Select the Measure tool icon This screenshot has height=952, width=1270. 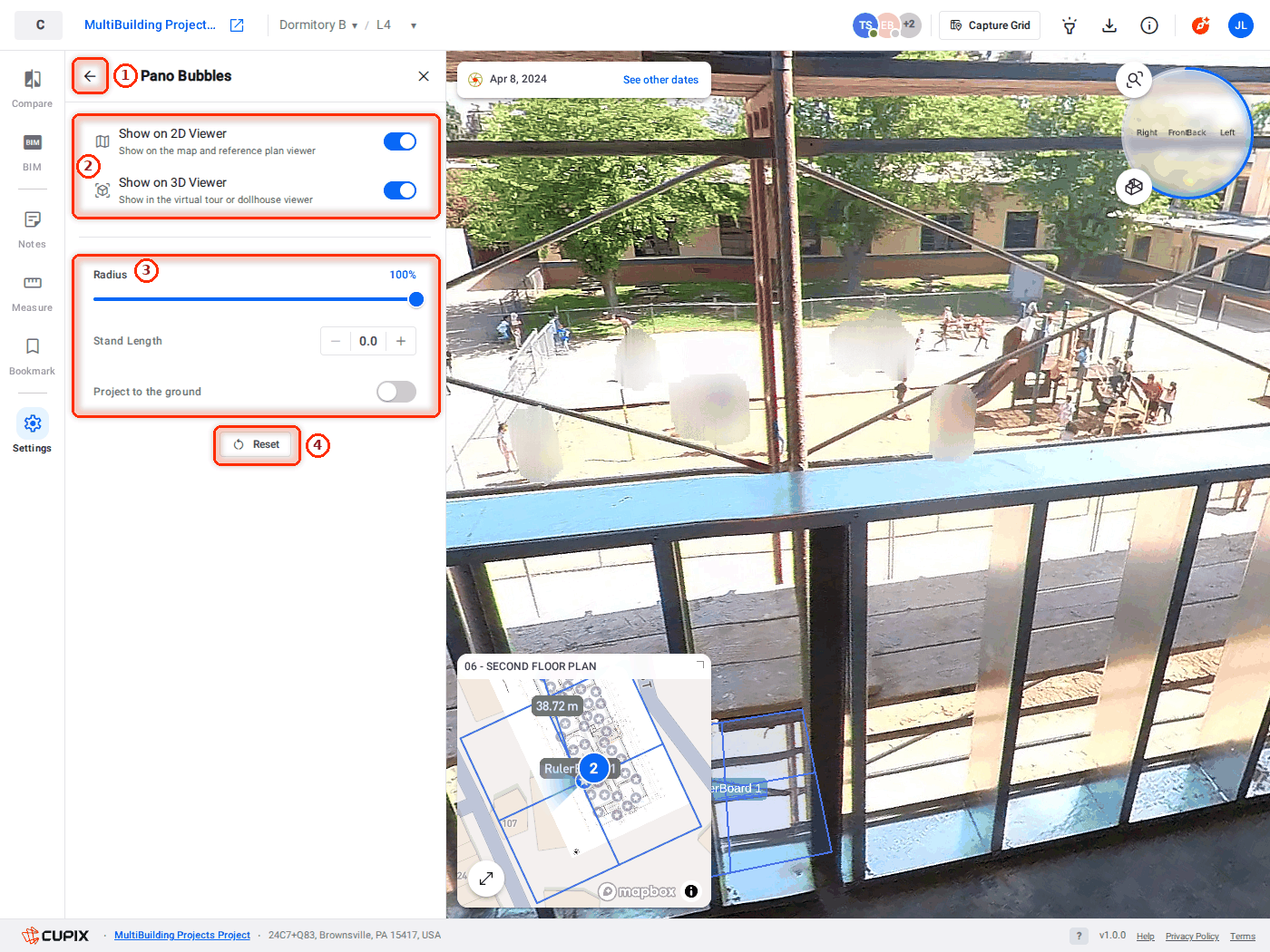[x=32, y=292]
